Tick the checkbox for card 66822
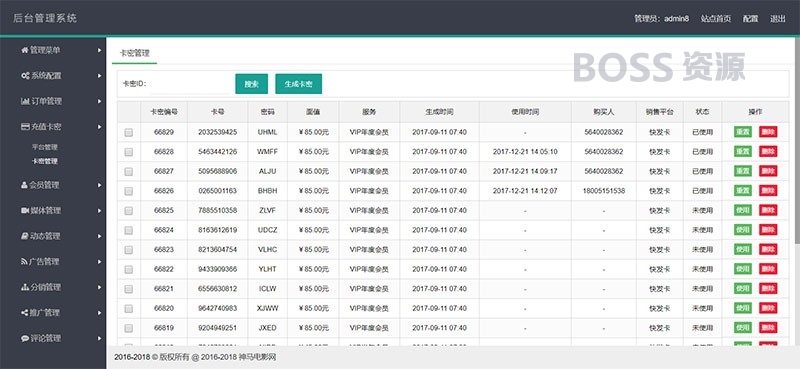800x369 pixels. point(129,269)
